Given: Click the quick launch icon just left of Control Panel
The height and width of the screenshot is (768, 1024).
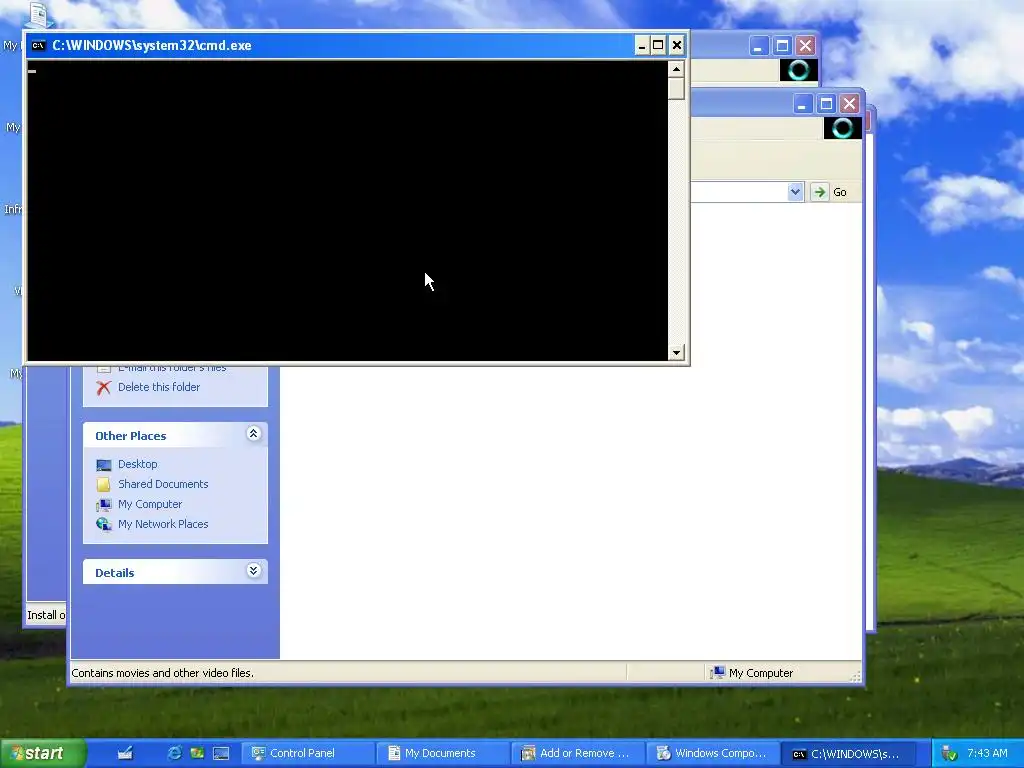Looking at the screenshot, I should (x=221, y=753).
